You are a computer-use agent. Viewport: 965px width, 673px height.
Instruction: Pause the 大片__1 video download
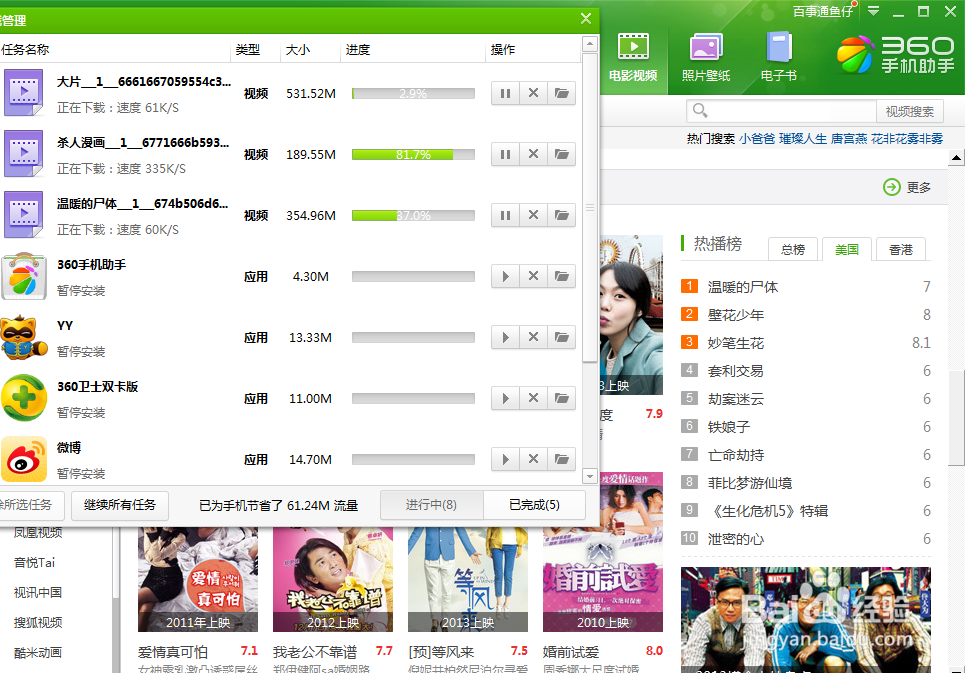505,94
